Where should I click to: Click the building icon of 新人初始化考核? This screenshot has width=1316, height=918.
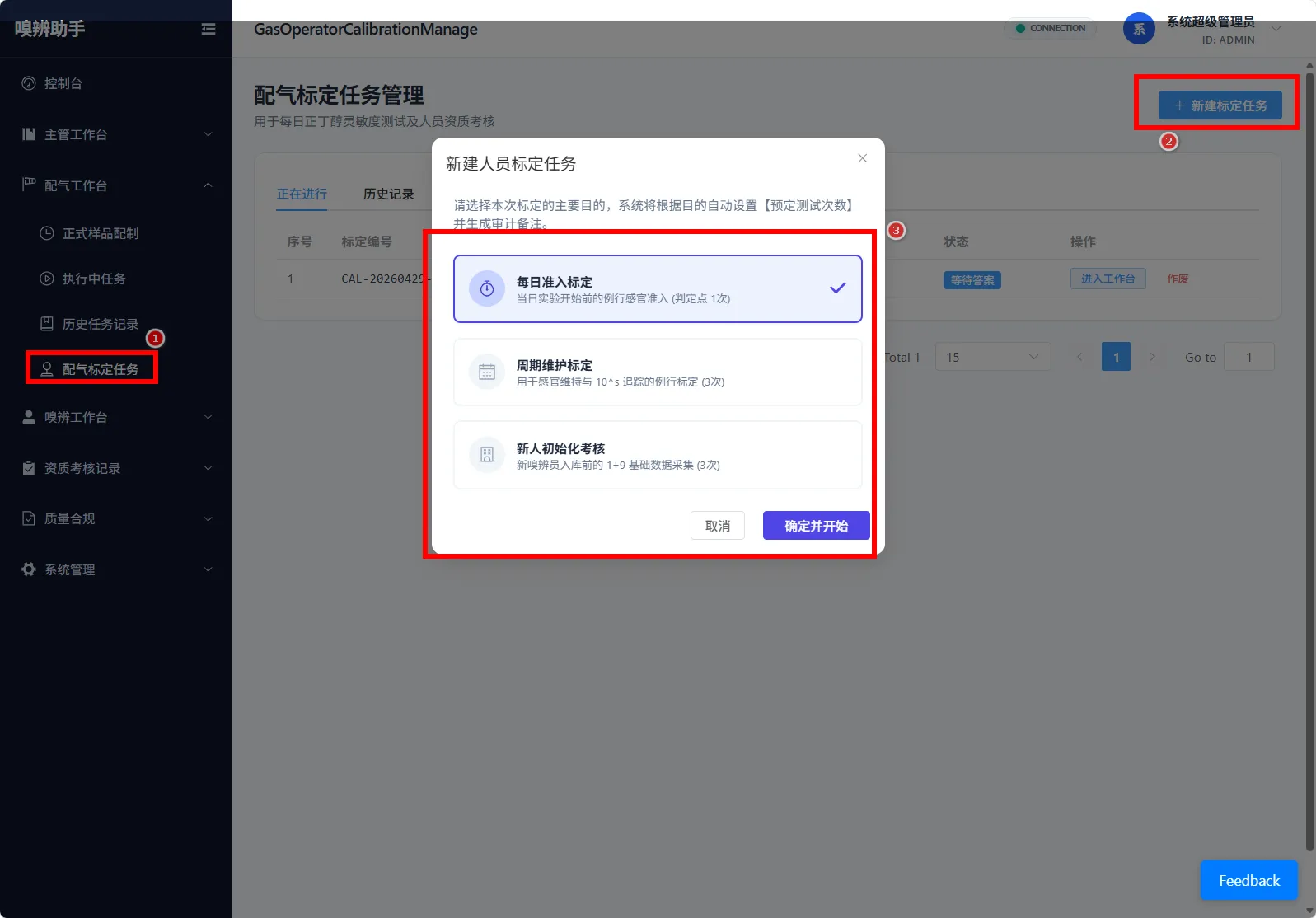pos(487,455)
